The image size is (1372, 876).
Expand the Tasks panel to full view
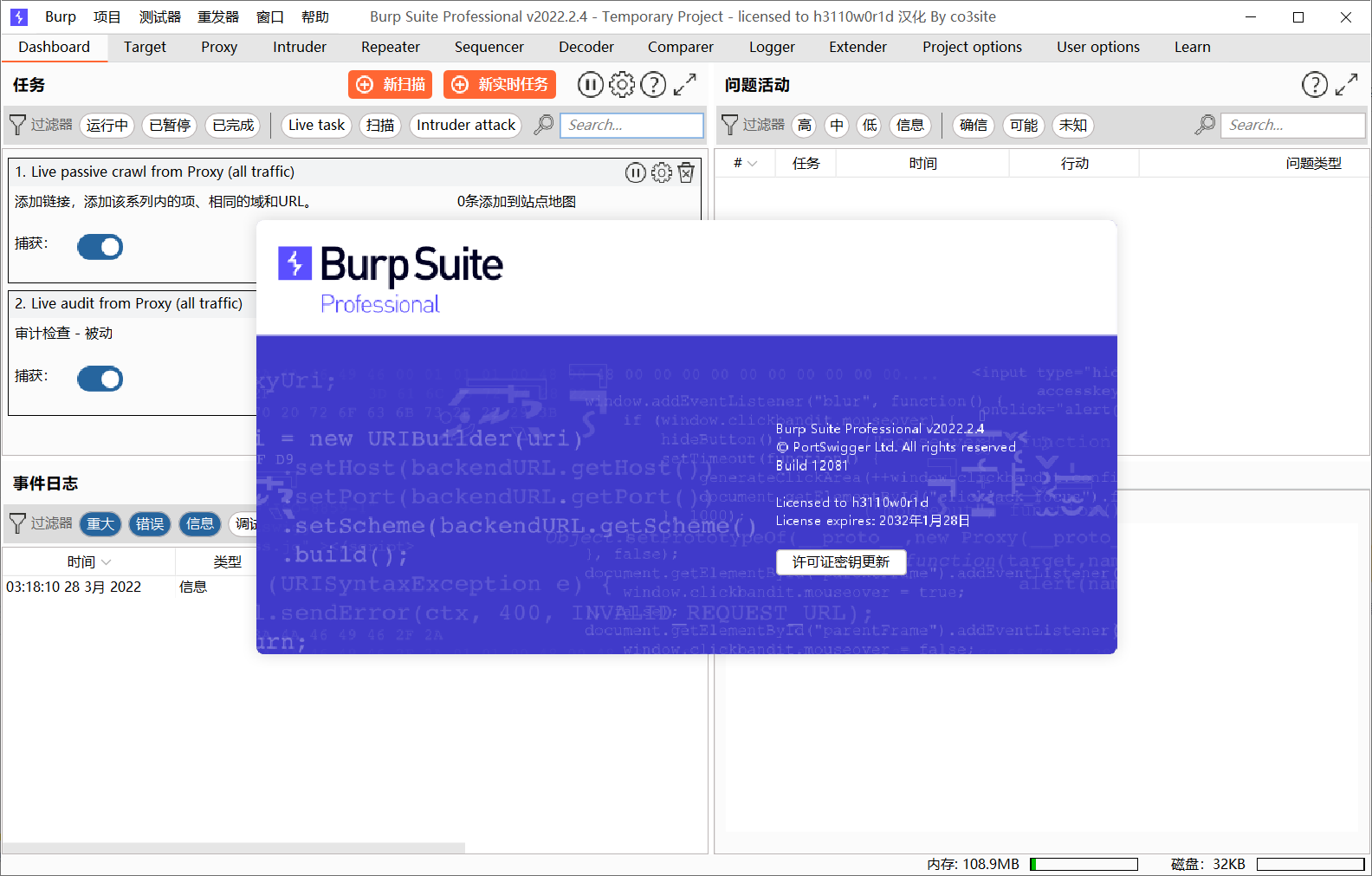[685, 84]
